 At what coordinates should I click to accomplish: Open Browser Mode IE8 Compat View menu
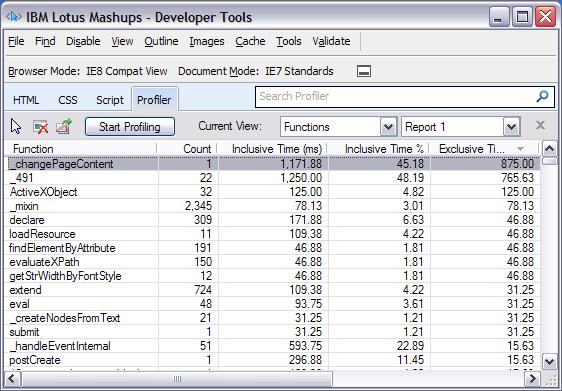(88, 71)
